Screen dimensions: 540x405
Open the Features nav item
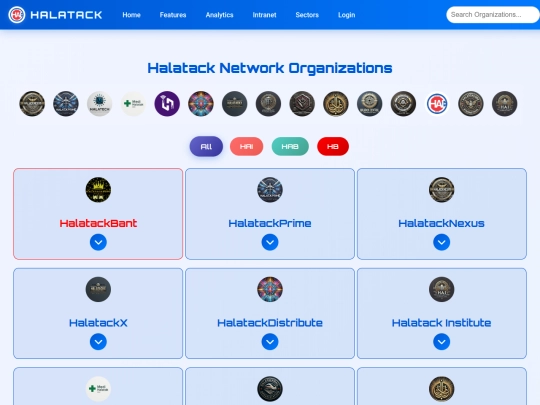[173, 15]
